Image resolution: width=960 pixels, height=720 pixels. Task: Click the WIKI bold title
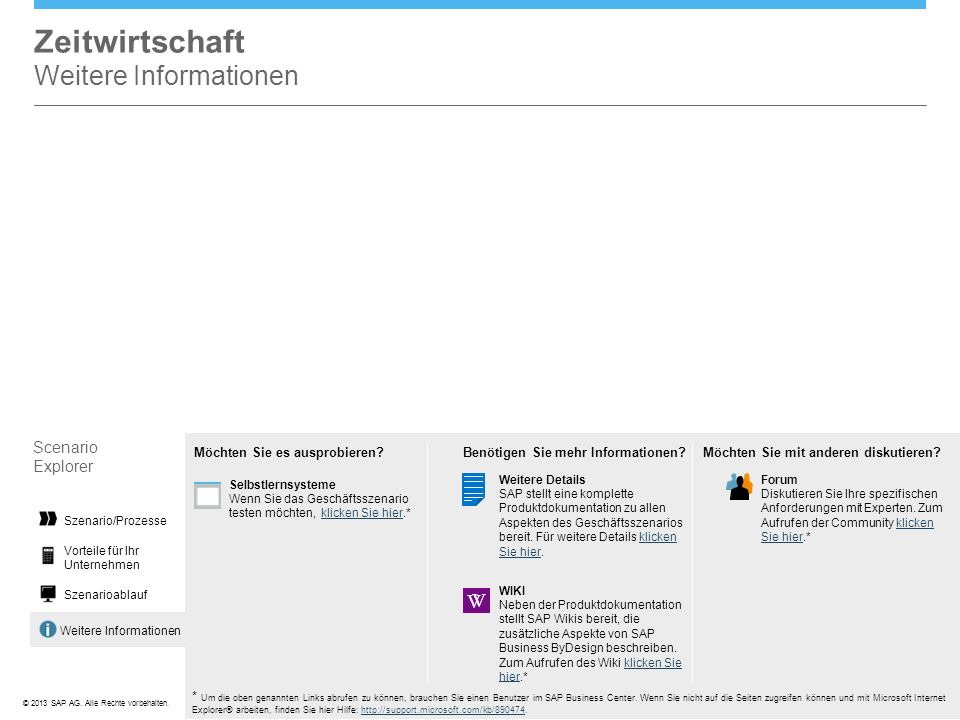(512, 591)
